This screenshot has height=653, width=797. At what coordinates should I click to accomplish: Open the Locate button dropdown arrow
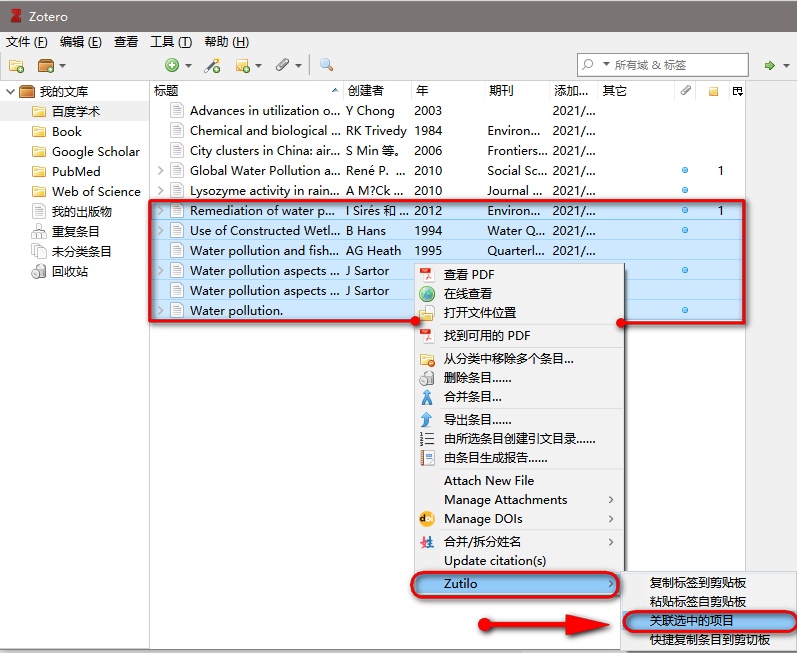786,66
